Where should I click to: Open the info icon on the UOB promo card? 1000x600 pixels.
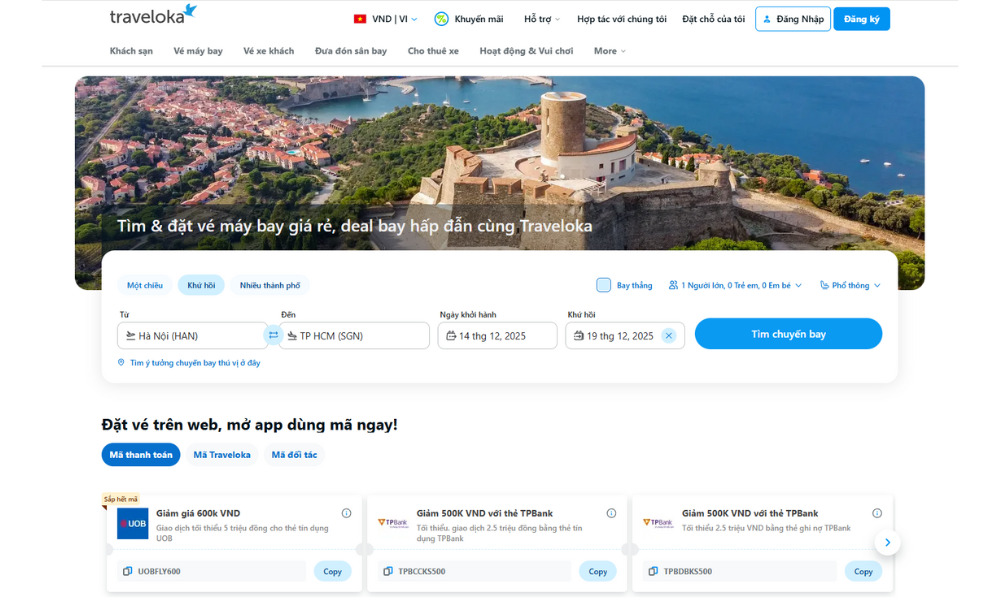[x=347, y=512]
